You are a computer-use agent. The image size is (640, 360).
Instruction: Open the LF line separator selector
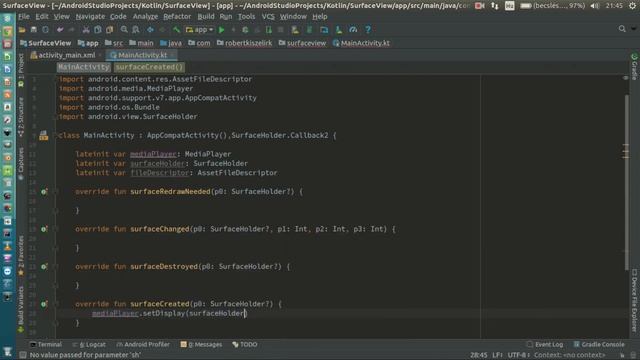(498, 355)
